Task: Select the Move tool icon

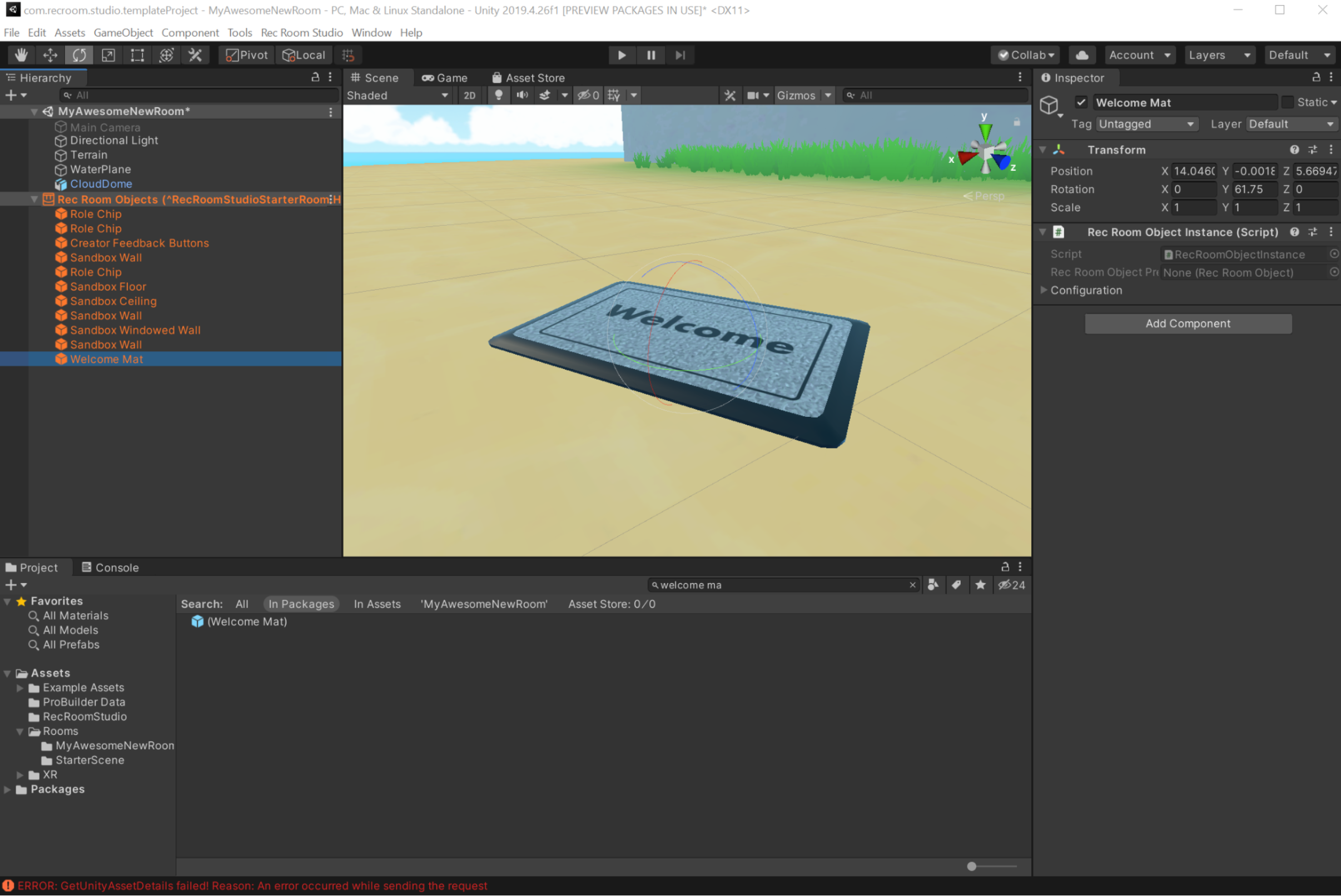Action: point(50,55)
